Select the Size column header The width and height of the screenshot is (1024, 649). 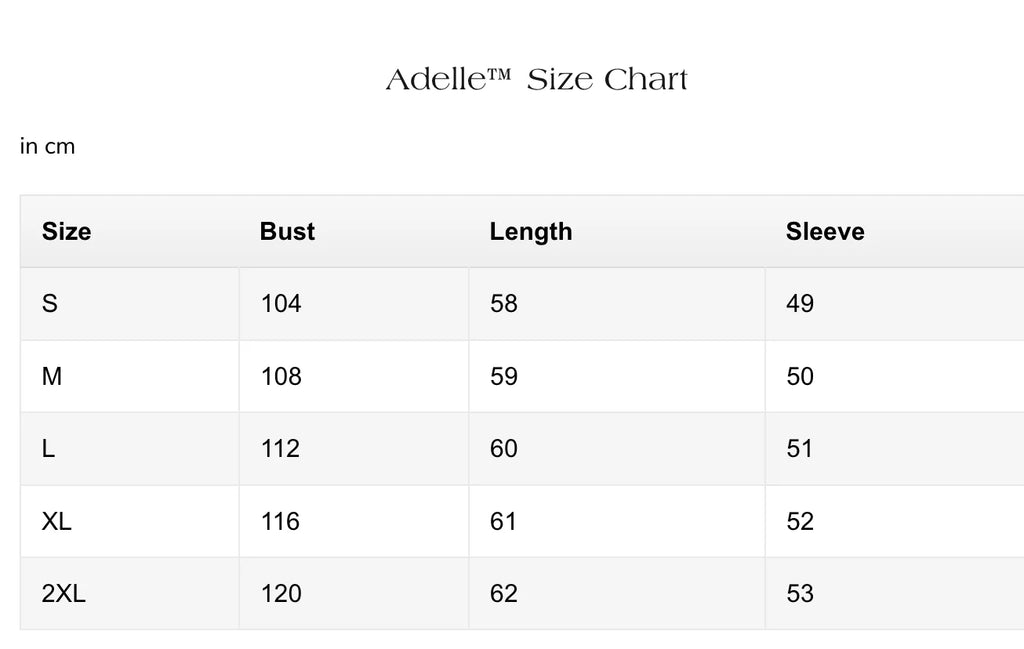coord(66,232)
